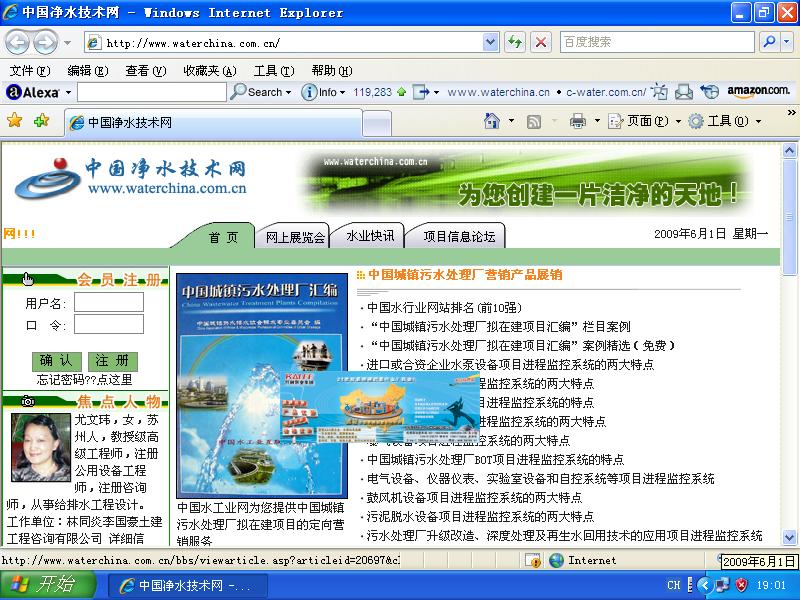
Task: Click the browser Forward arrow button
Action: [45, 43]
